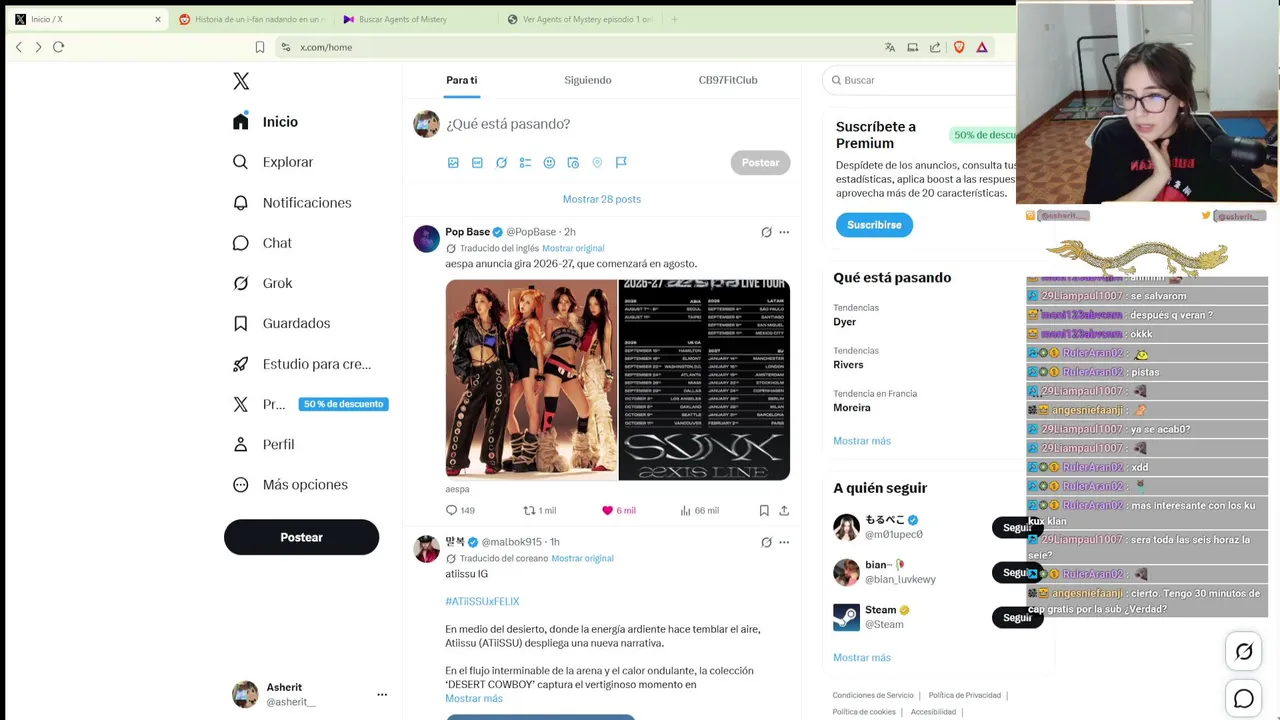Open Brave shields lion icon
The image size is (1280, 720).
[959, 47]
